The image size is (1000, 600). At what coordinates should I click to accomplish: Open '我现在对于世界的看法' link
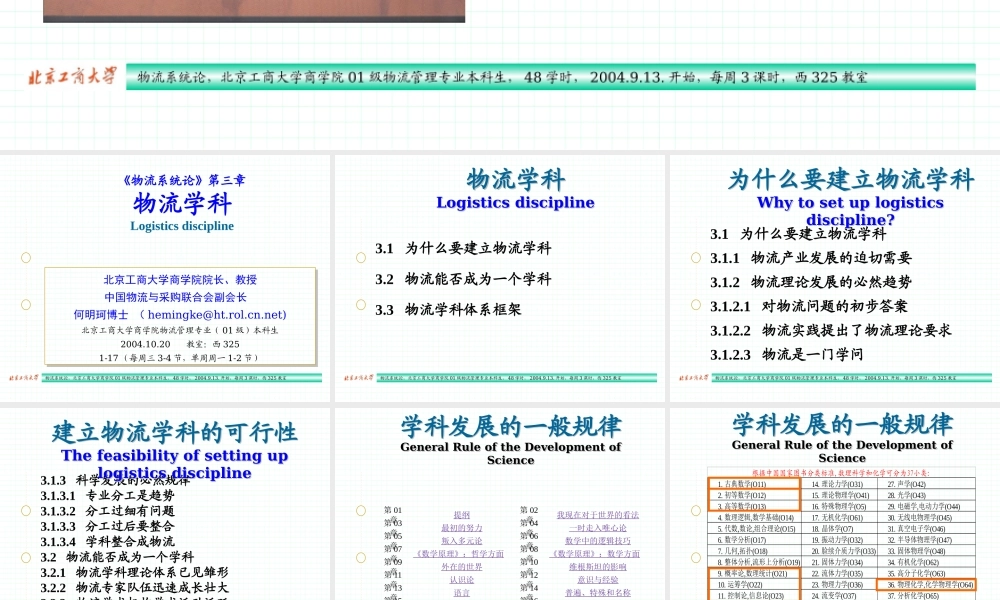(x=598, y=515)
